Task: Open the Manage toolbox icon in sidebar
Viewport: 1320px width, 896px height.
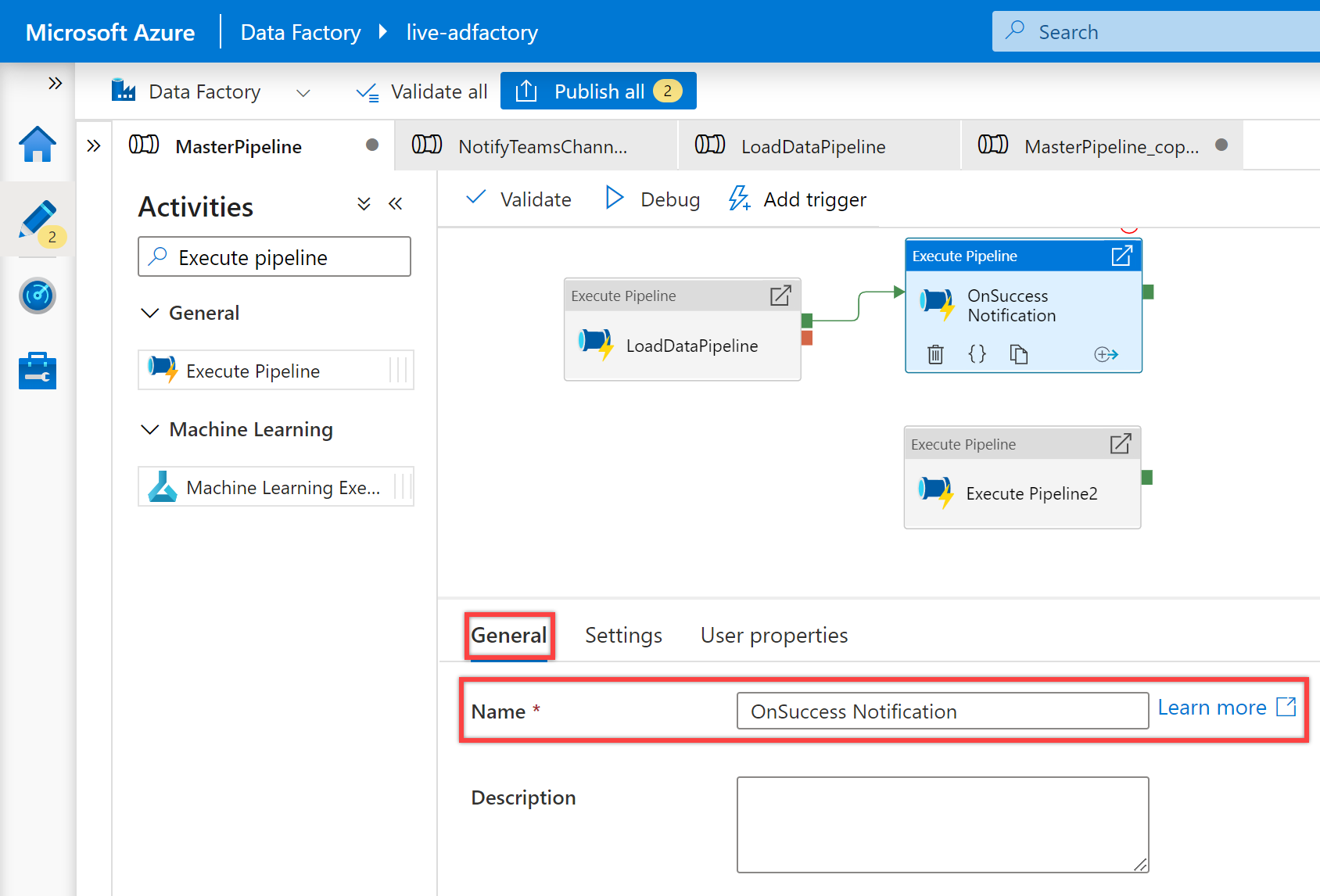Action: [x=38, y=371]
